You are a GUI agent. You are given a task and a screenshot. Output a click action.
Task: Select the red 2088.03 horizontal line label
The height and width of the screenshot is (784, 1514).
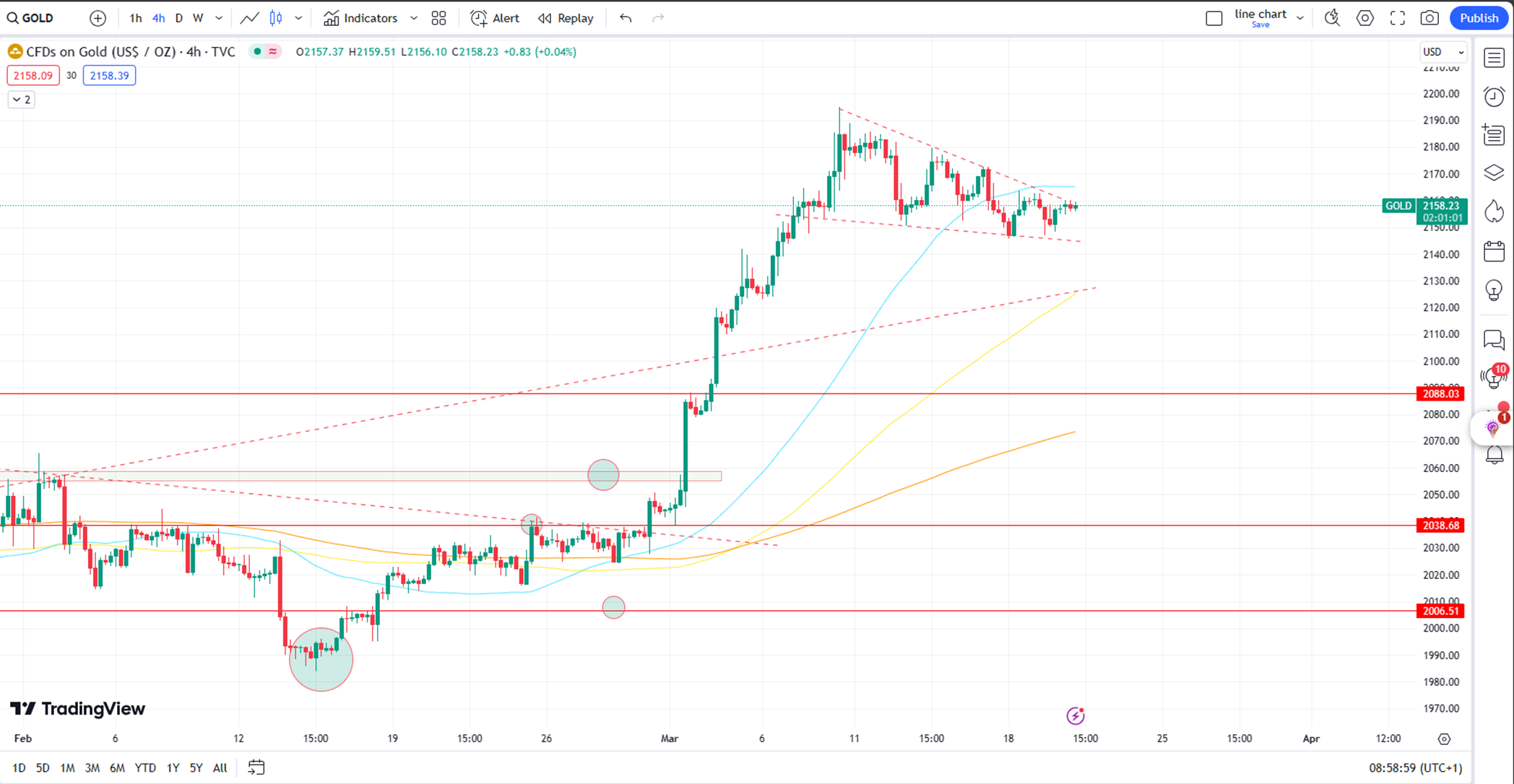[1440, 393]
